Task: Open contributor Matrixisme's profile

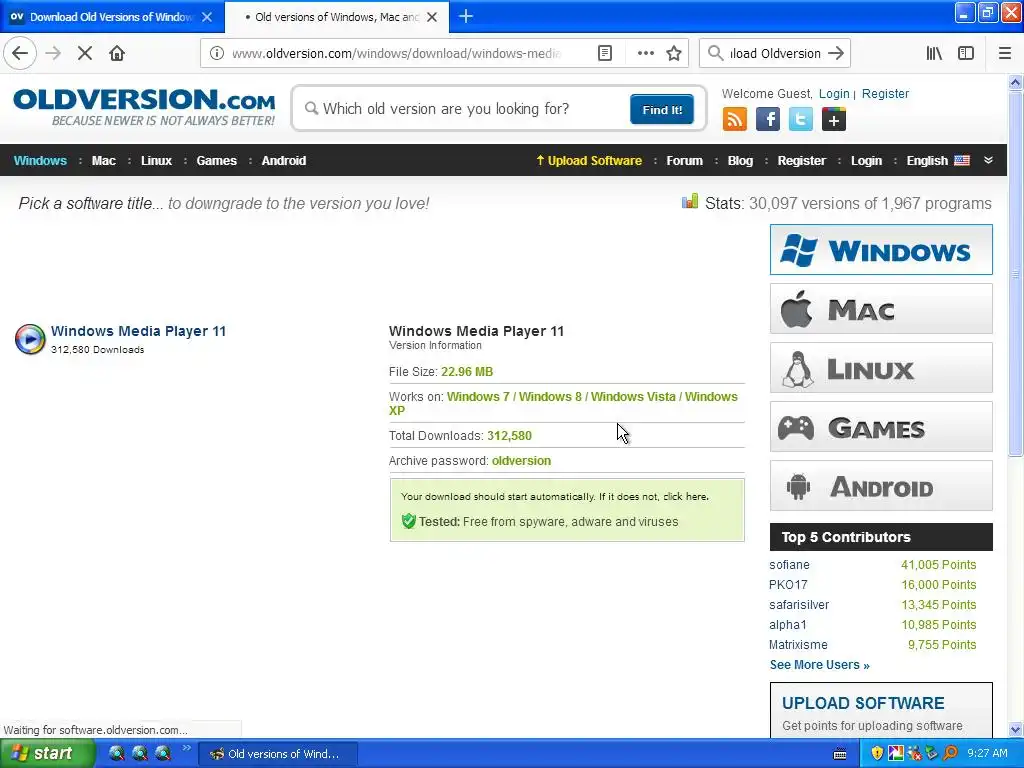Action: coord(798,645)
